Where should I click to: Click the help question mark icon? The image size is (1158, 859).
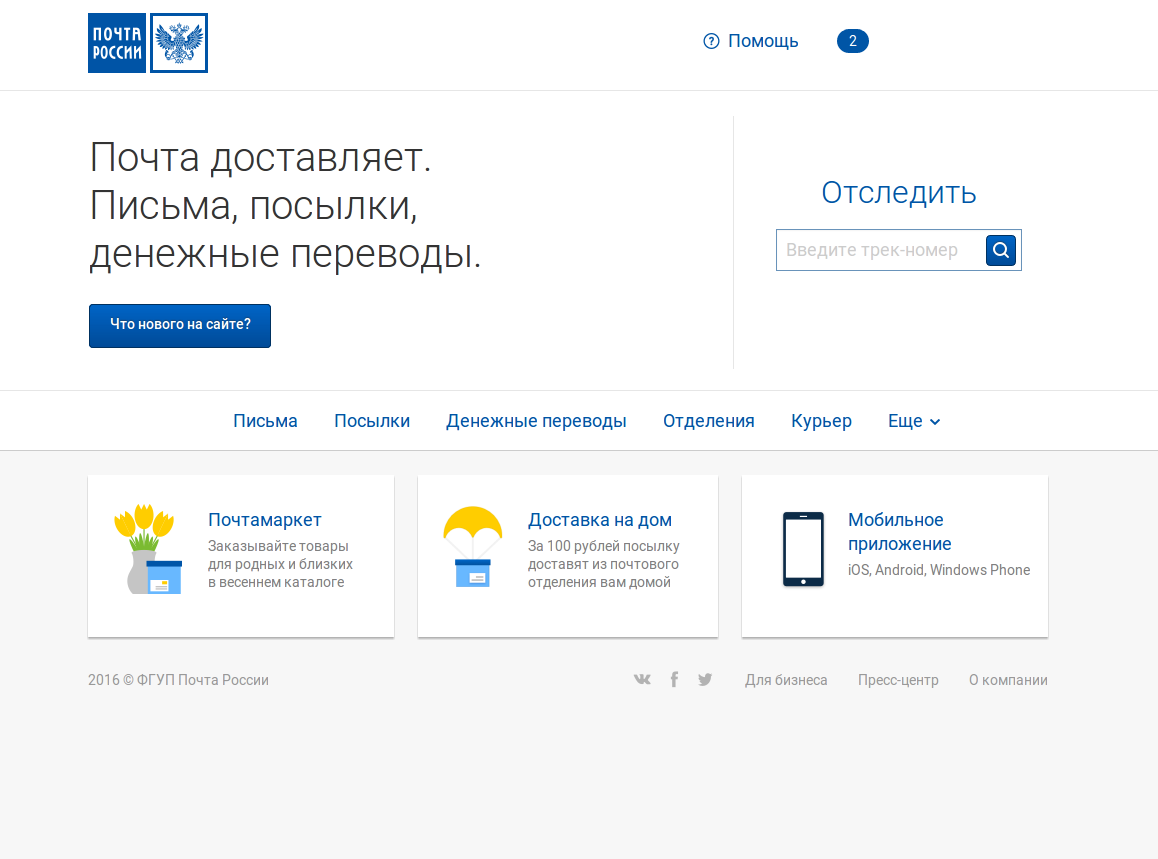(x=711, y=41)
